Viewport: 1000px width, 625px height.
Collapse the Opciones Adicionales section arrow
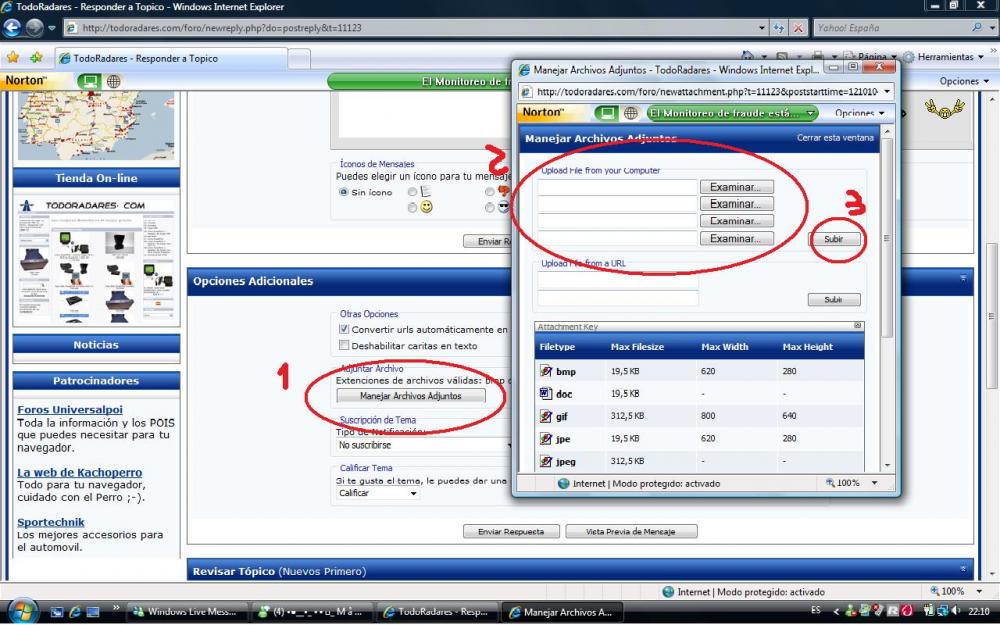(x=963, y=280)
